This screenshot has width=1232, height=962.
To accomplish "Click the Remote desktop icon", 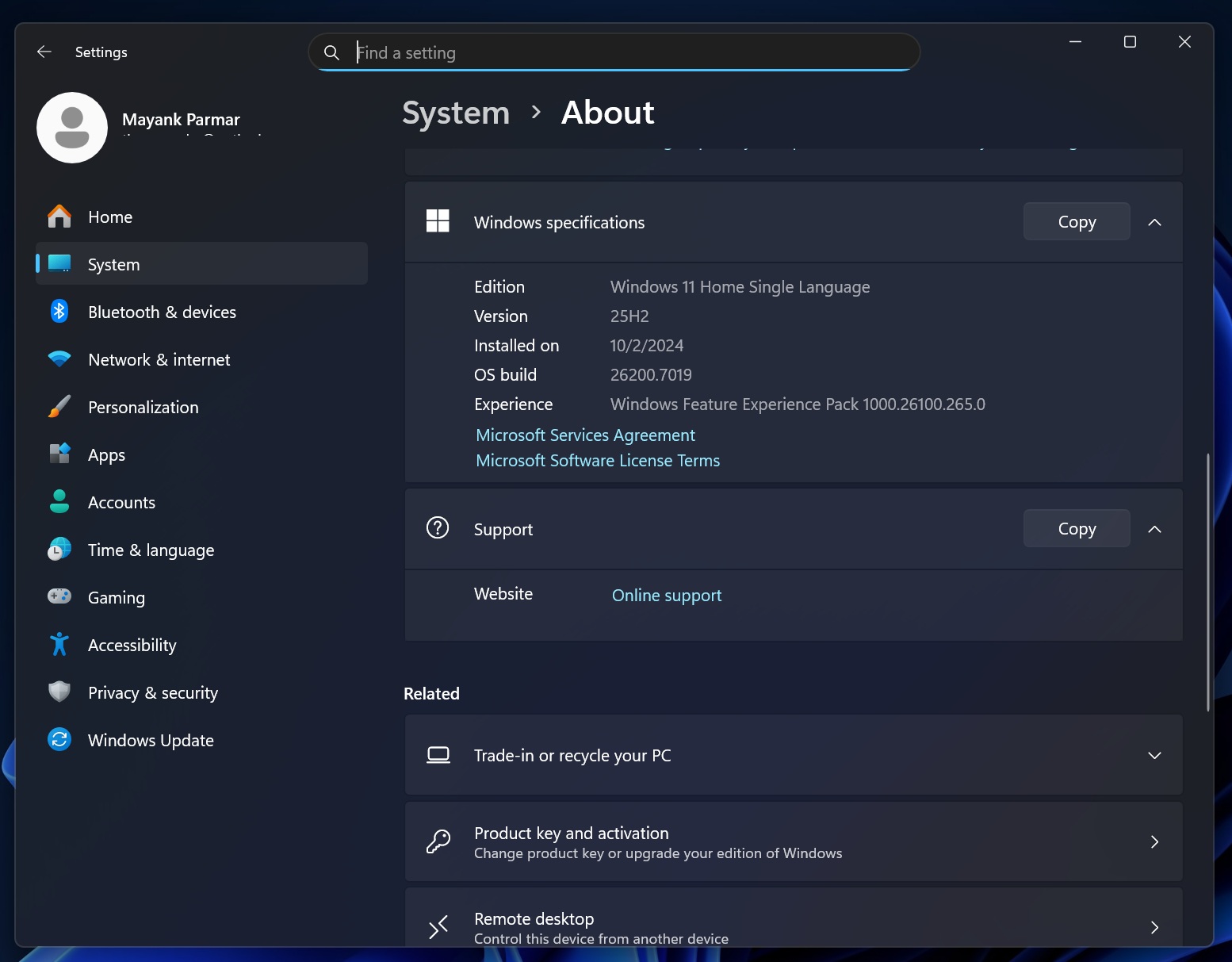I will [438, 926].
